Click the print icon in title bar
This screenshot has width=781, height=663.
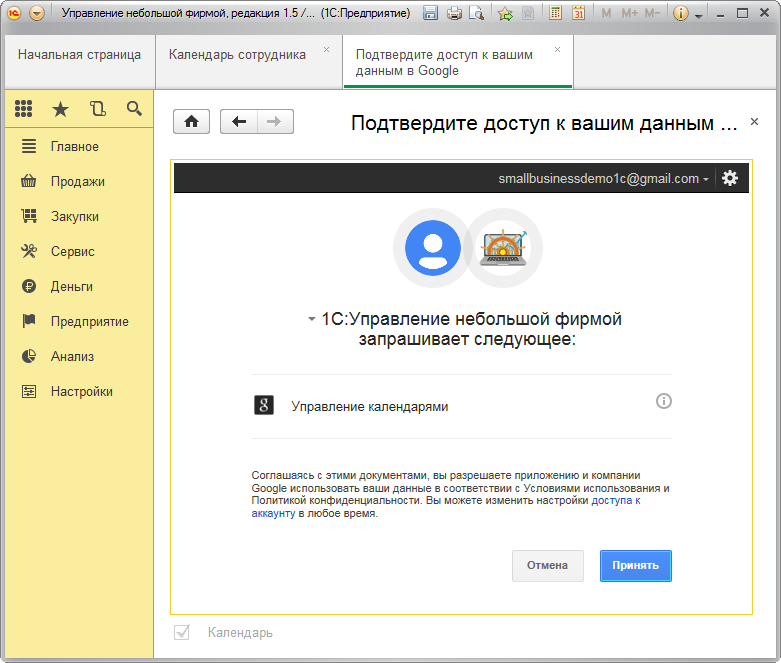454,13
